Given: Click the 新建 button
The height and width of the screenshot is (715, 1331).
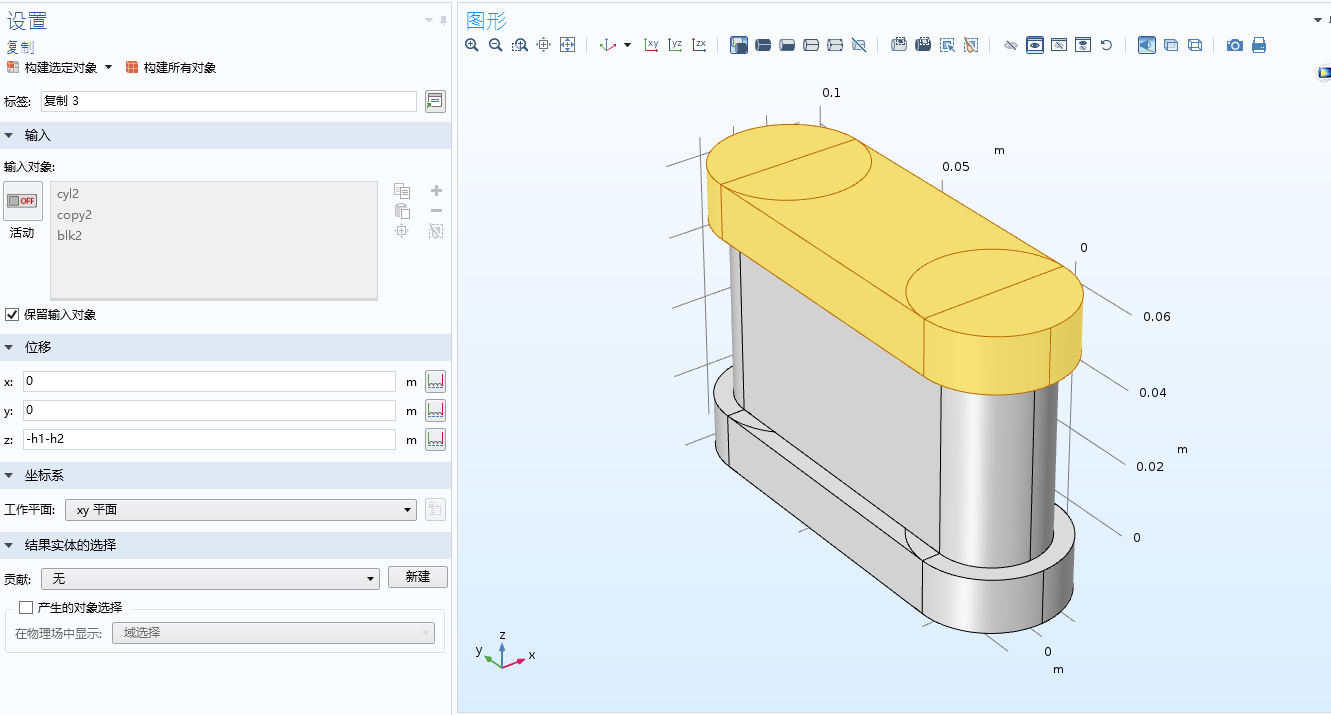Looking at the screenshot, I should [x=418, y=577].
